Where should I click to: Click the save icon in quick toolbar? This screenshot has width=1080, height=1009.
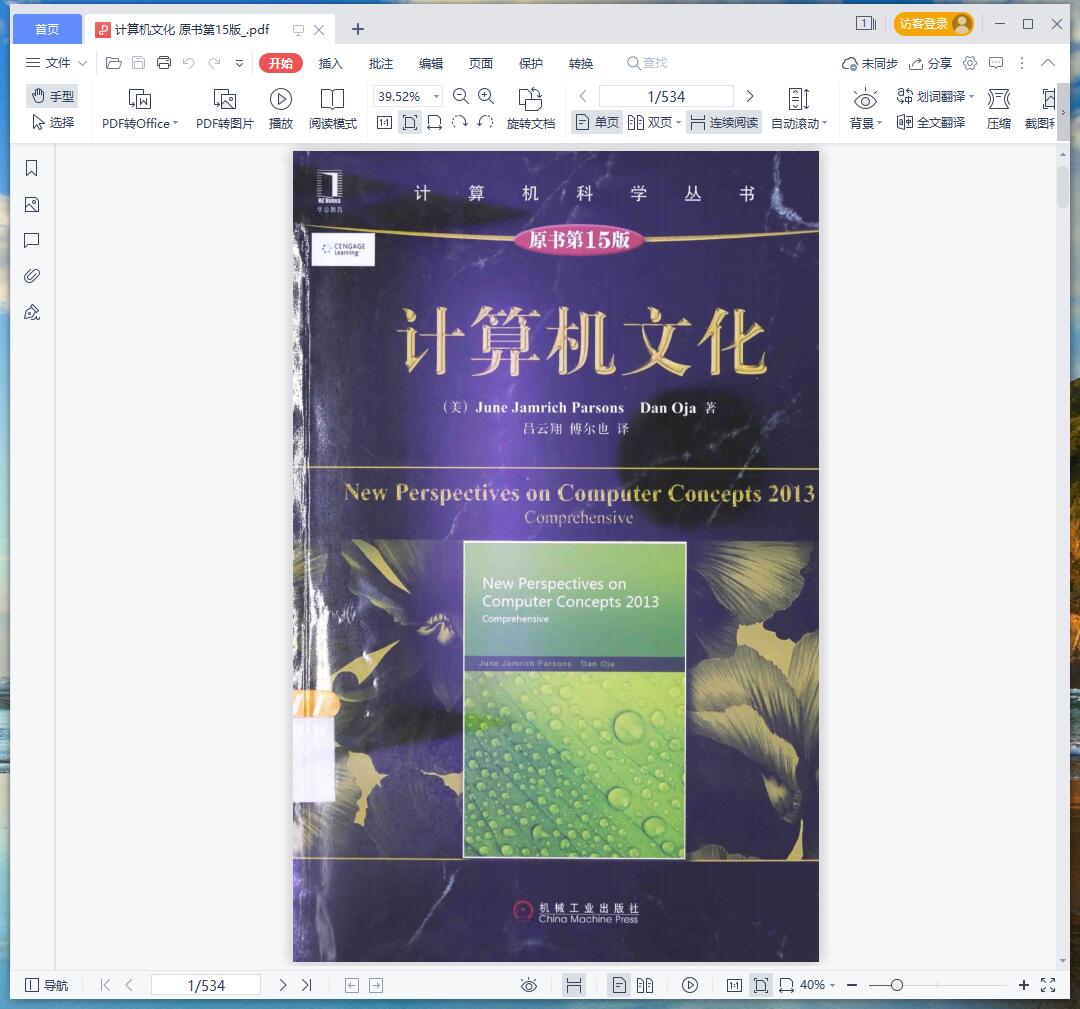point(138,63)
